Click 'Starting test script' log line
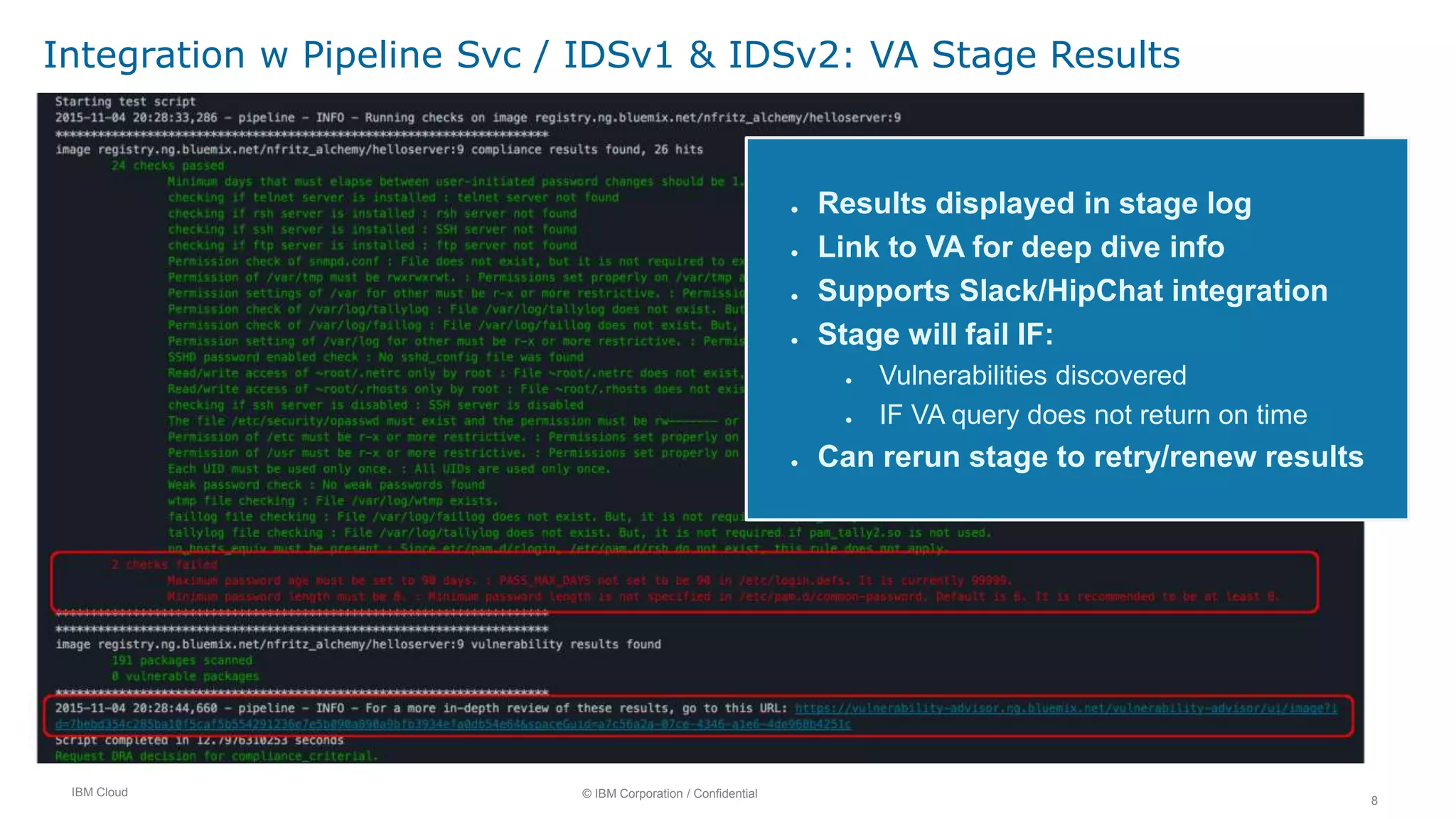This screenshot has width=1456, height=819. [x=125, y=102]
